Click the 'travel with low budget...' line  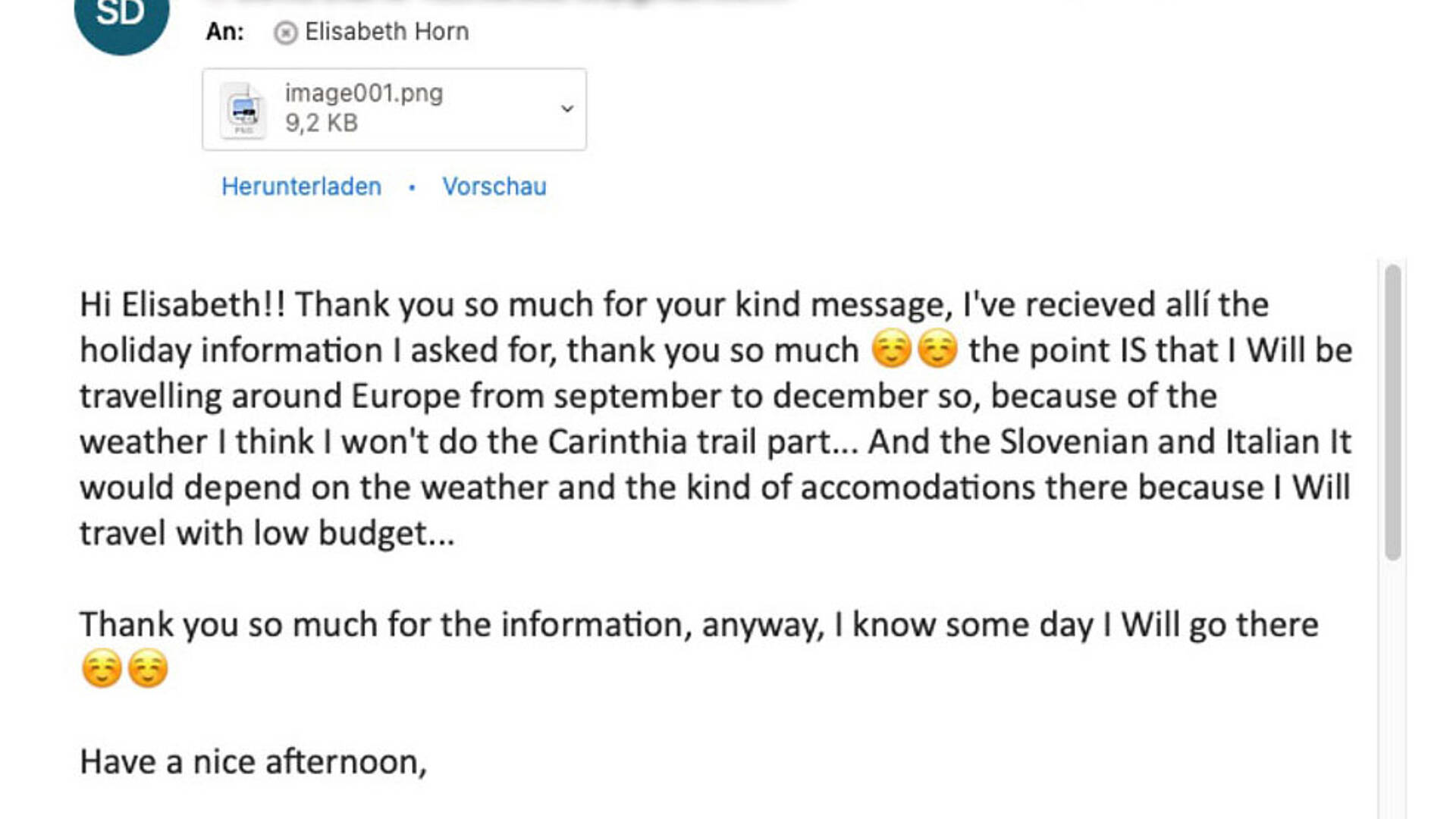point(267,533)
